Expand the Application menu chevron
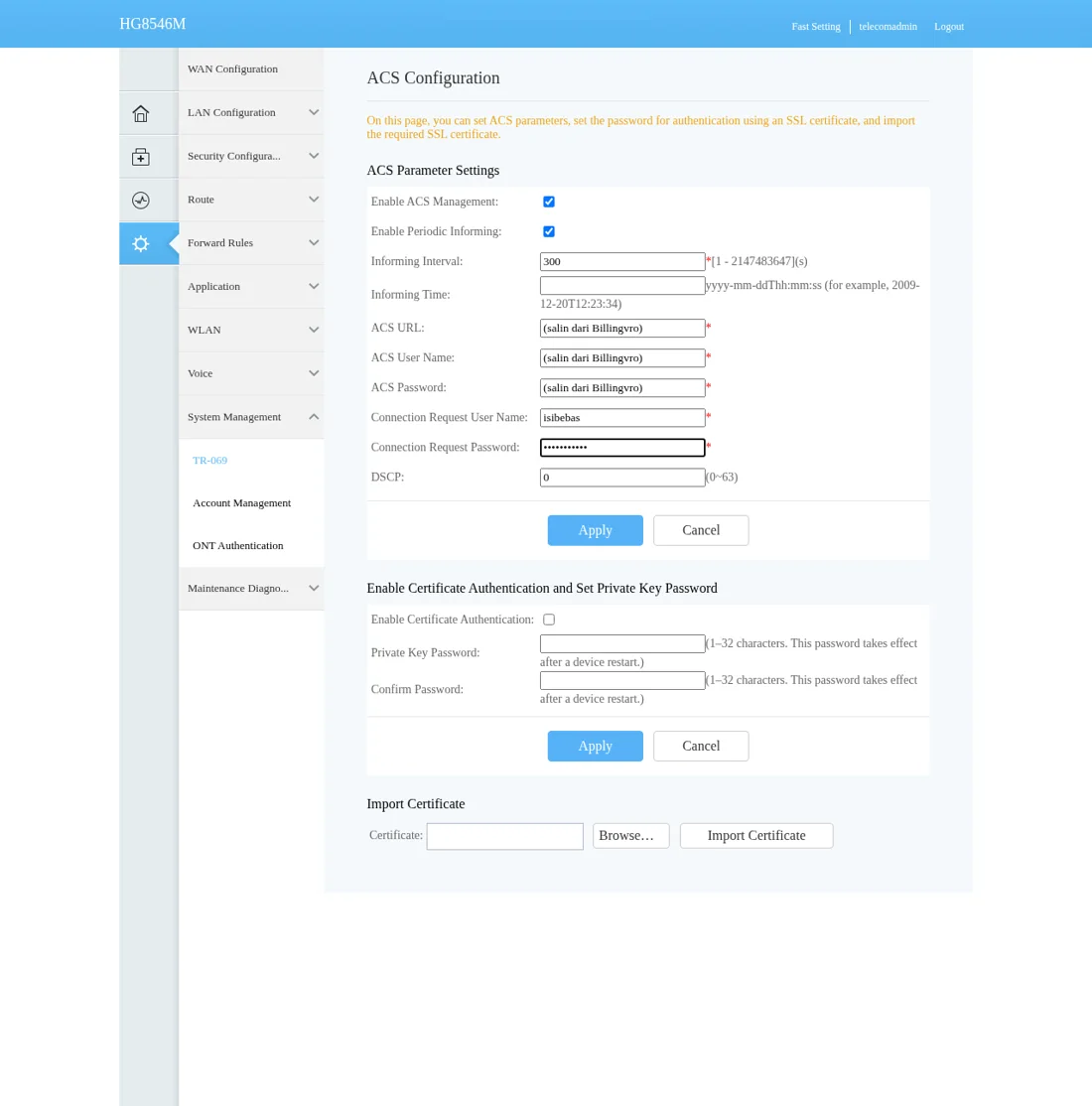The image size is (1092, 1106). click(x=314, y=286)
